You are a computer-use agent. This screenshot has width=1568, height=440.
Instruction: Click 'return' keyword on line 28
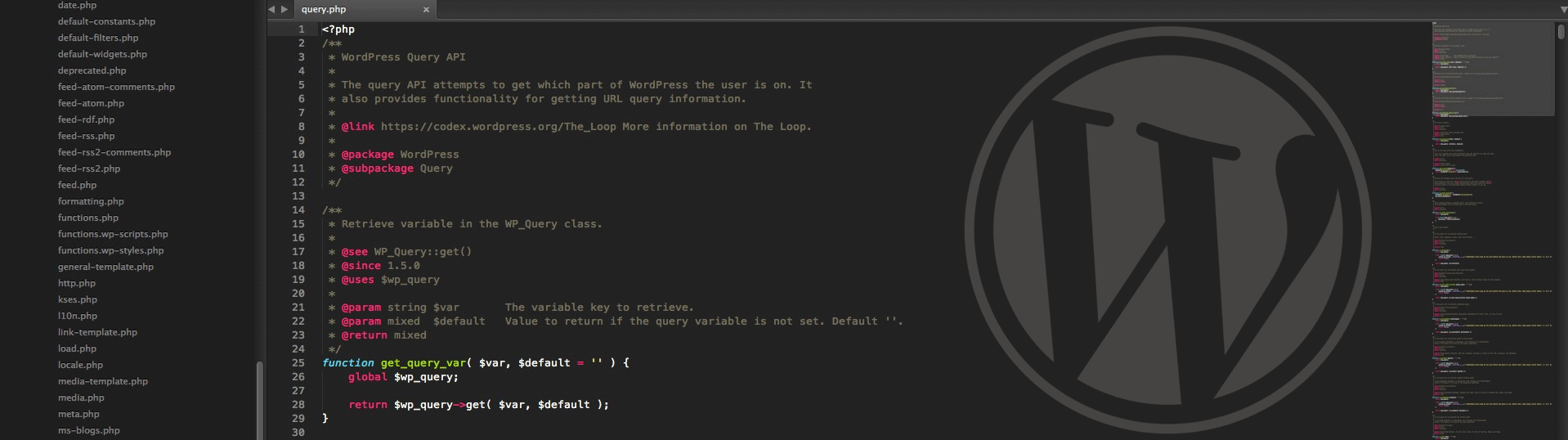368,405
